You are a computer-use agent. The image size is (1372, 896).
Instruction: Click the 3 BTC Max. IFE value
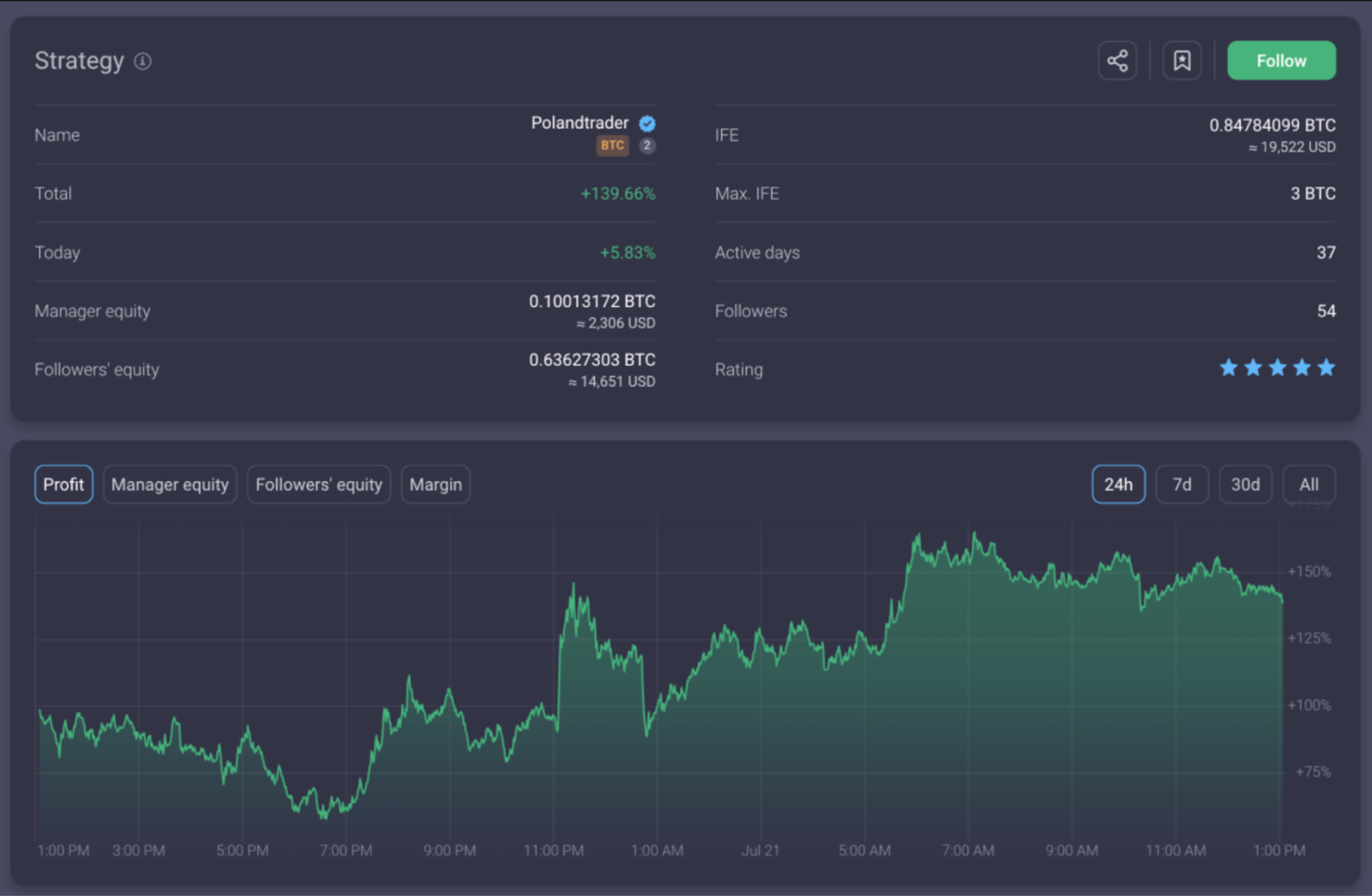[x=1313, y=194]
